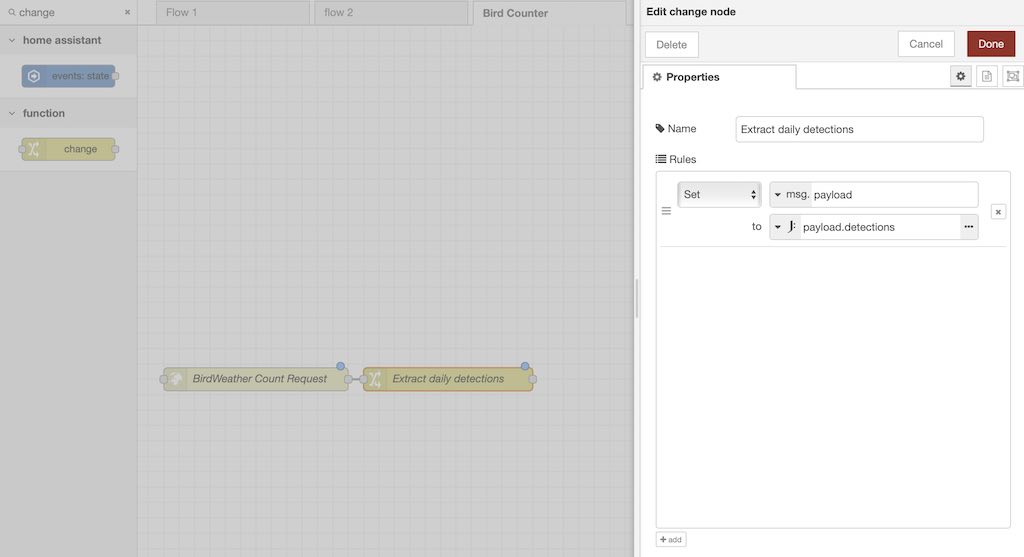The height and width of the screenshot is (557, 1024).
Task: Click the http request icon on BirdWeather node
Action: pyautogui.click(x=175, y=379)
